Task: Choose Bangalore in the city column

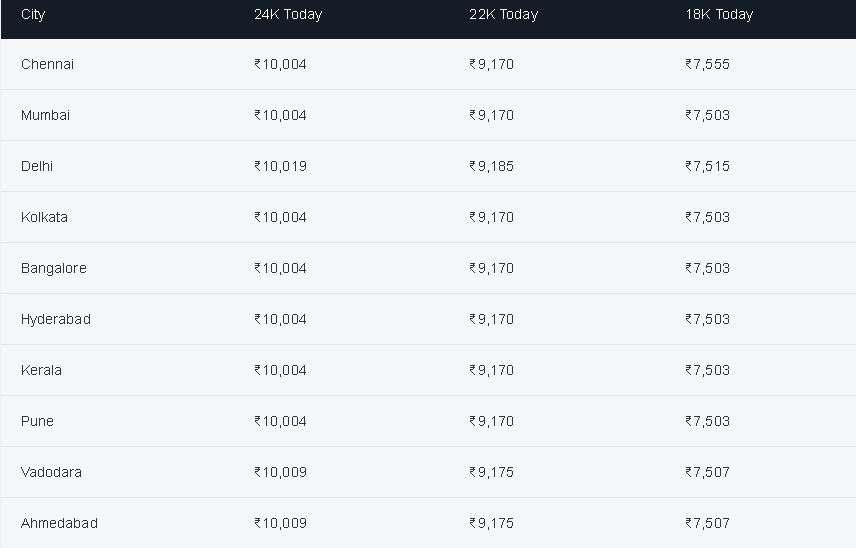Action: (54, 269)
